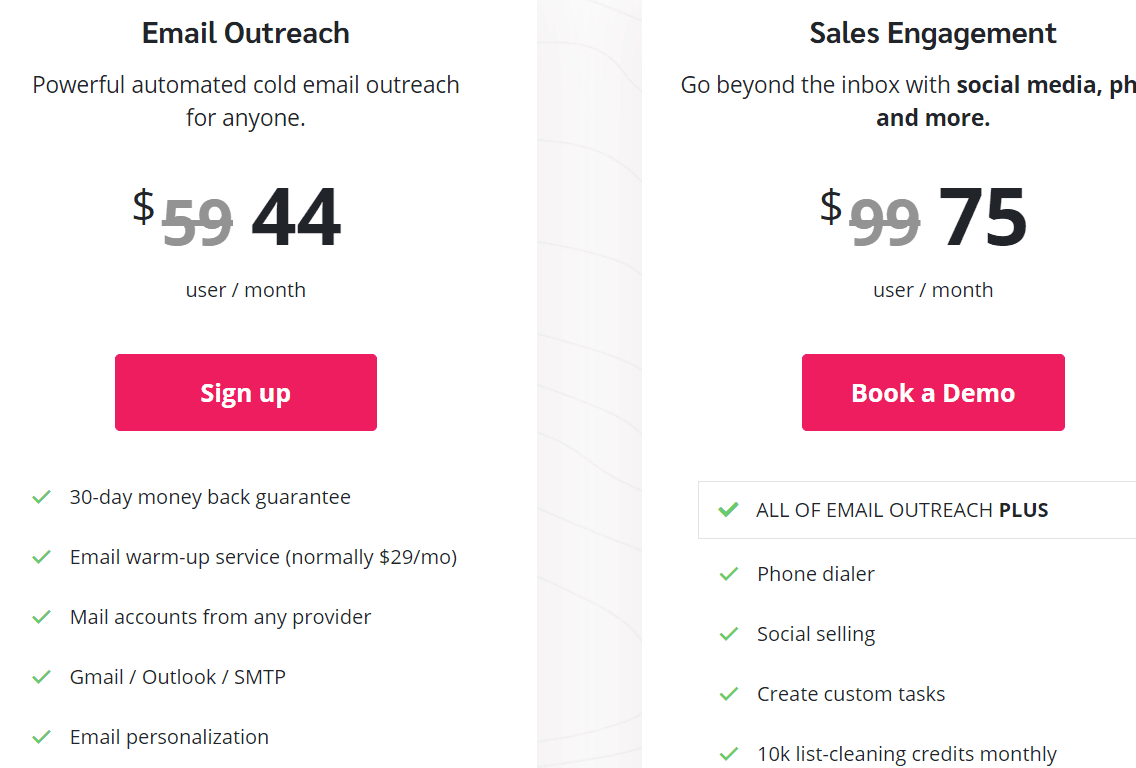Select the Email Outreach plan heading
The height and width of the screenshot is (768, 1136).
click(x=246, y=33)
